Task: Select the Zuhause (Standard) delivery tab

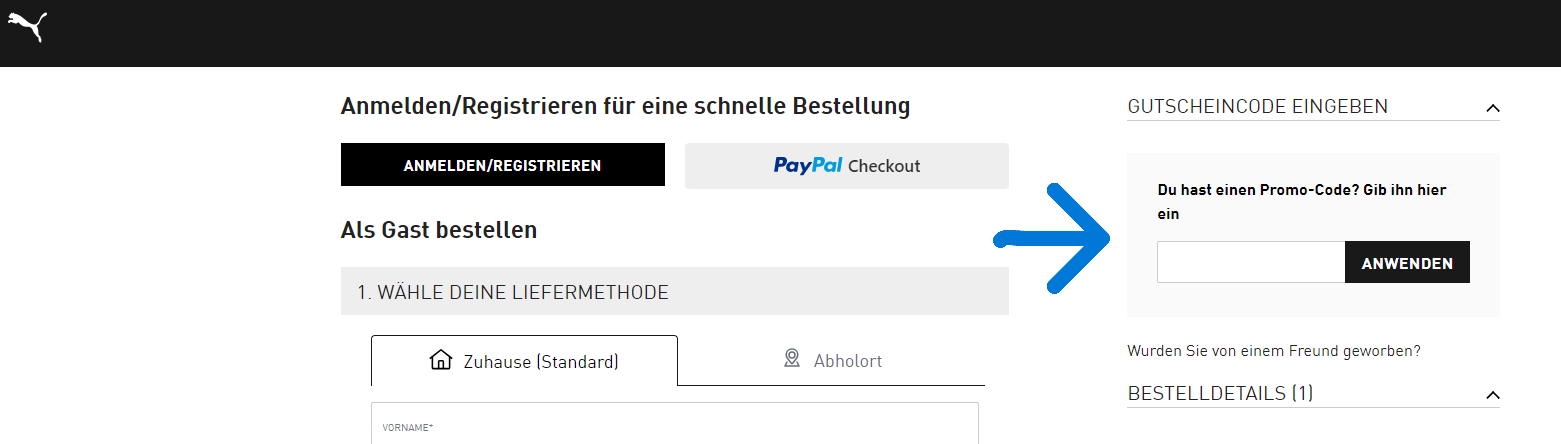Action: click(x=524, y=360)
